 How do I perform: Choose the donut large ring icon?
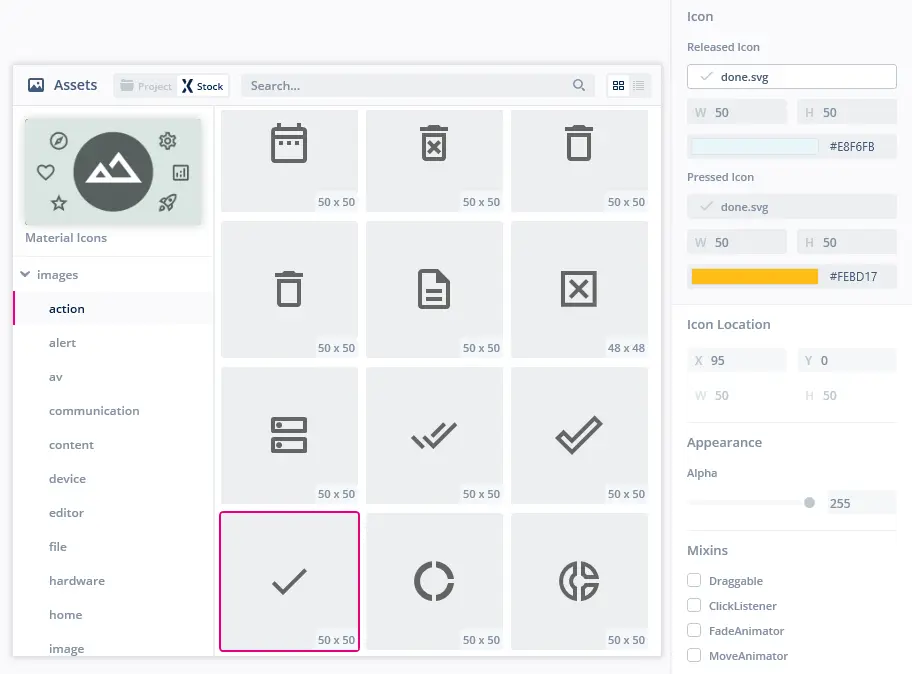pyautogui.click(x=434, y=581)
